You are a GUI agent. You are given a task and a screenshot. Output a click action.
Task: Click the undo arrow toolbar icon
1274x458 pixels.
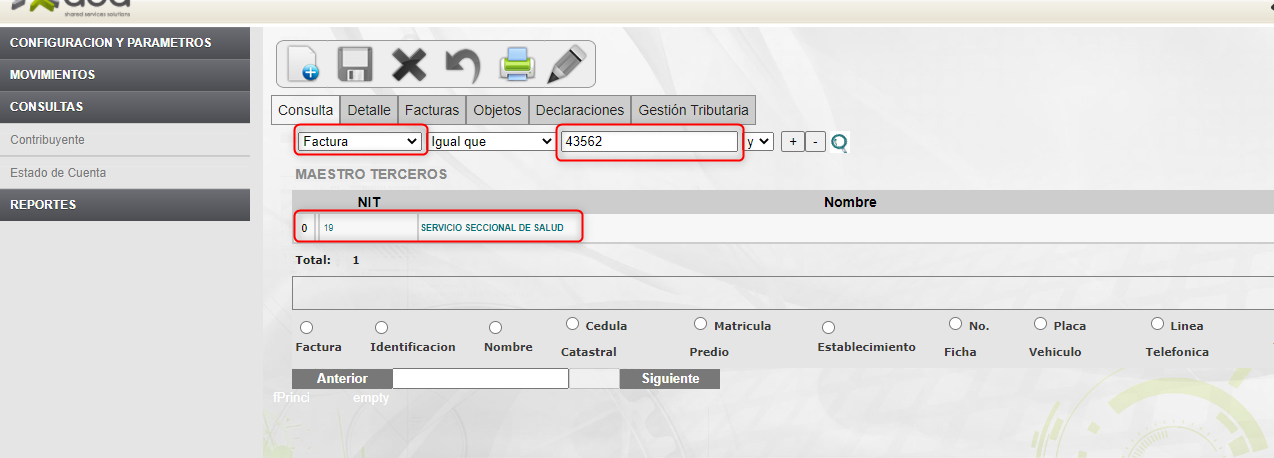(x=462, y=64)
